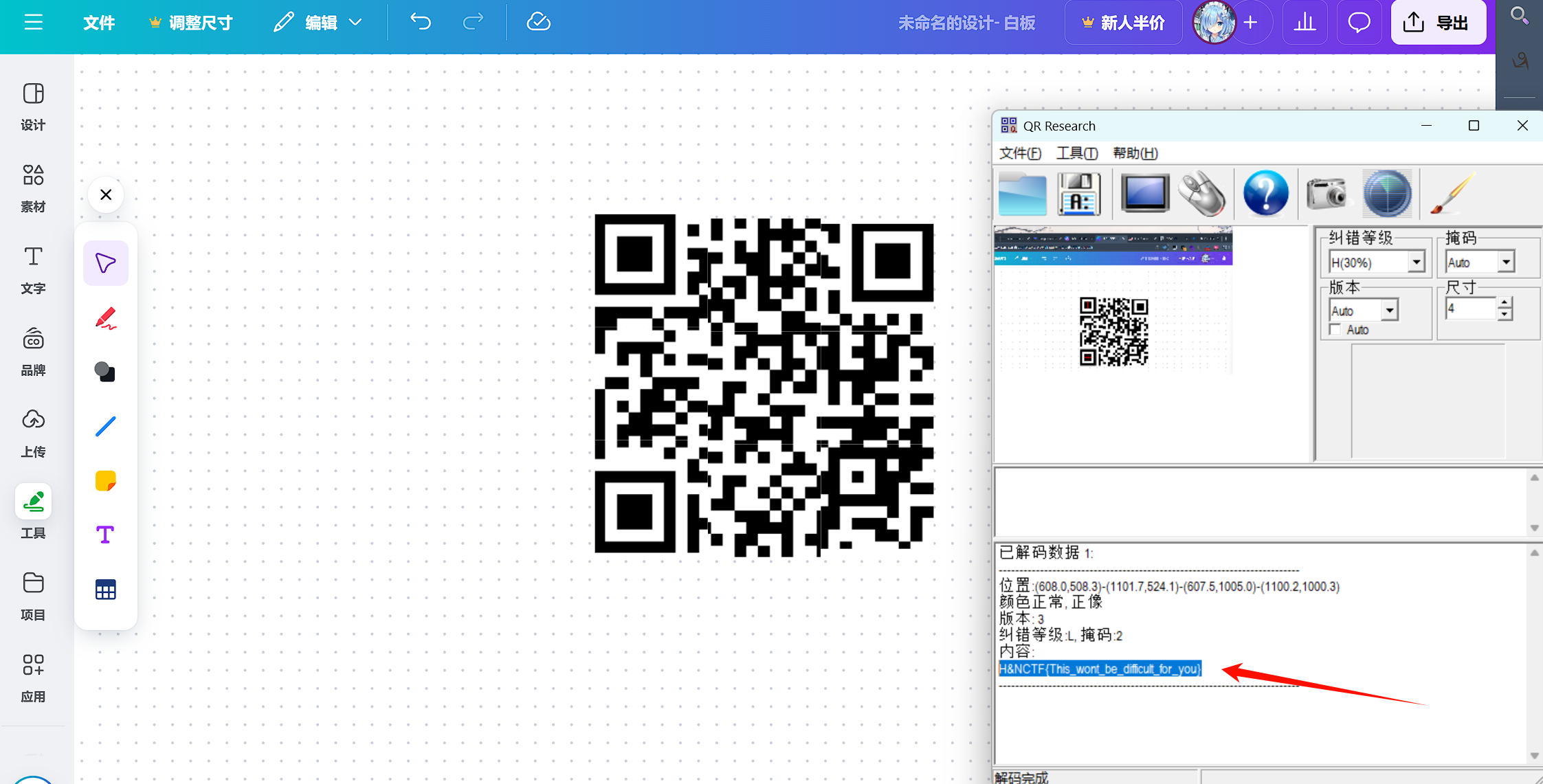
Task: Open the 设计 design sidebar panel
Action: (x=33, y=107)
